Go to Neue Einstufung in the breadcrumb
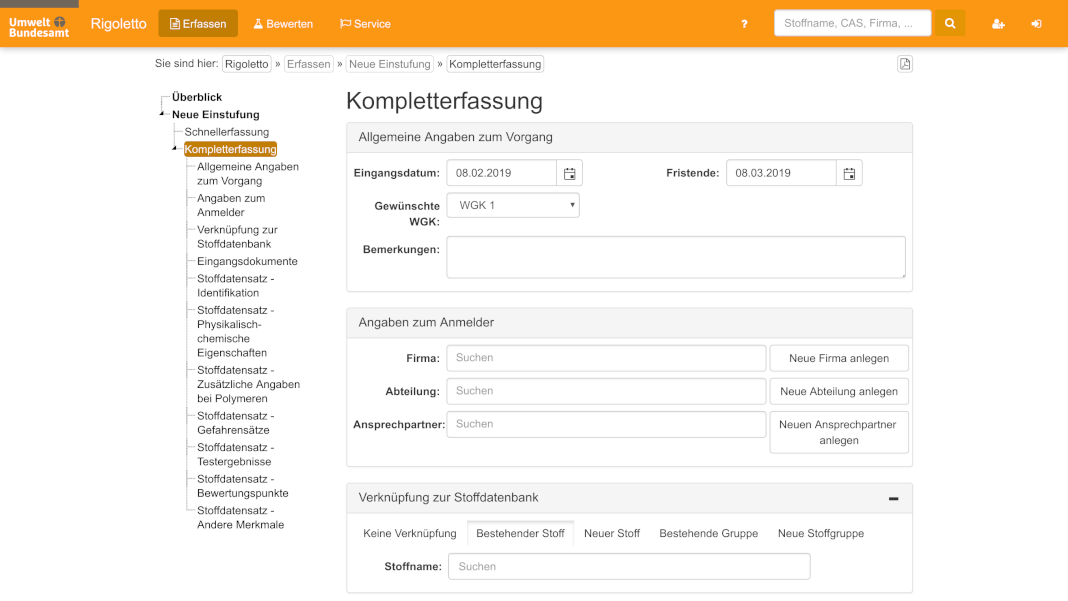The width and height of the screenshot is (1068, 601). [390, 64]
